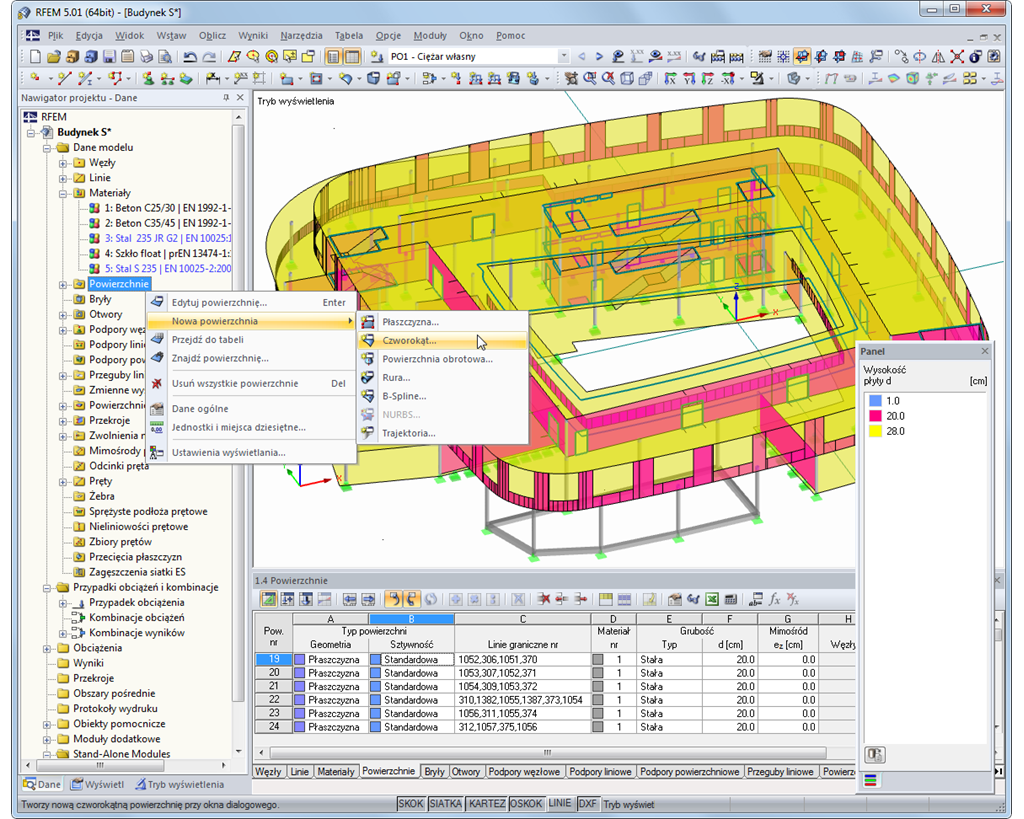
Task: Click the table horizontal scrollbar
Action: (x=547, y=752)
